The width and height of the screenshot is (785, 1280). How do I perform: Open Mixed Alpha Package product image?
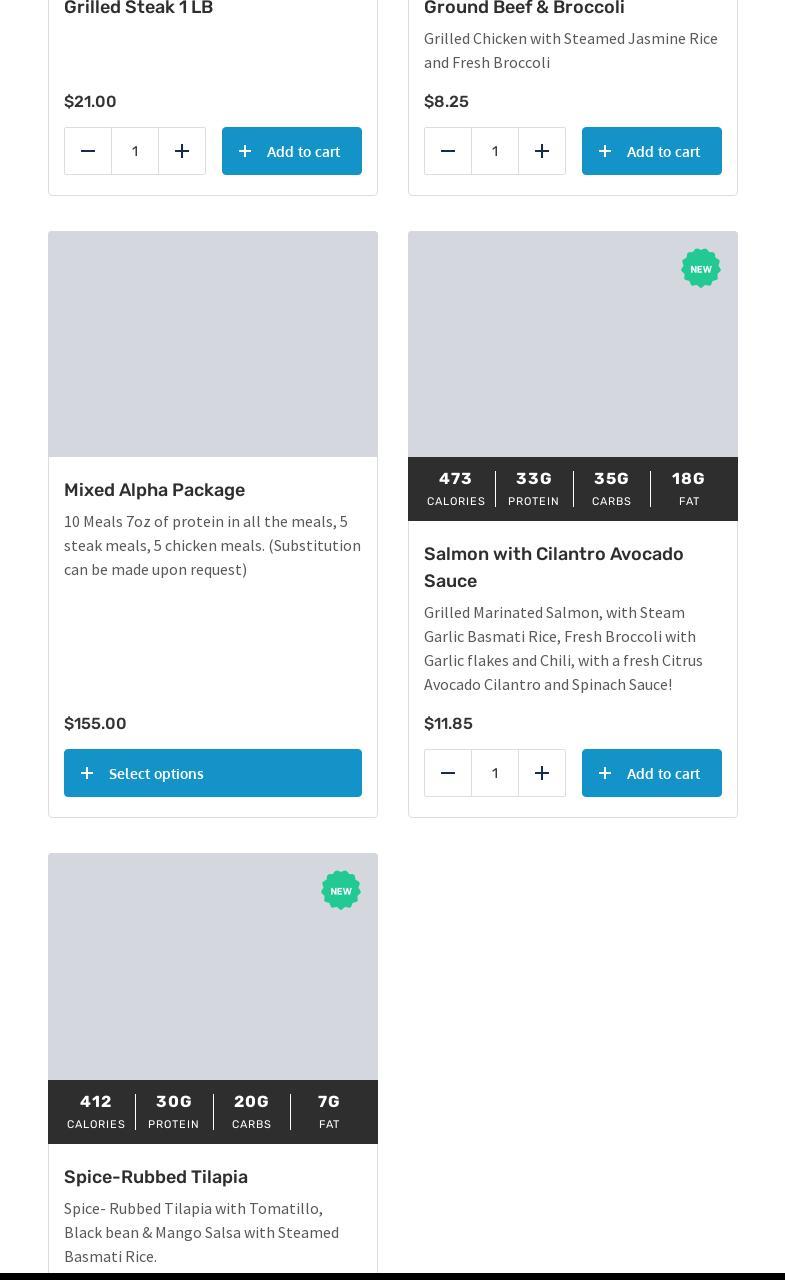point(213,344)
